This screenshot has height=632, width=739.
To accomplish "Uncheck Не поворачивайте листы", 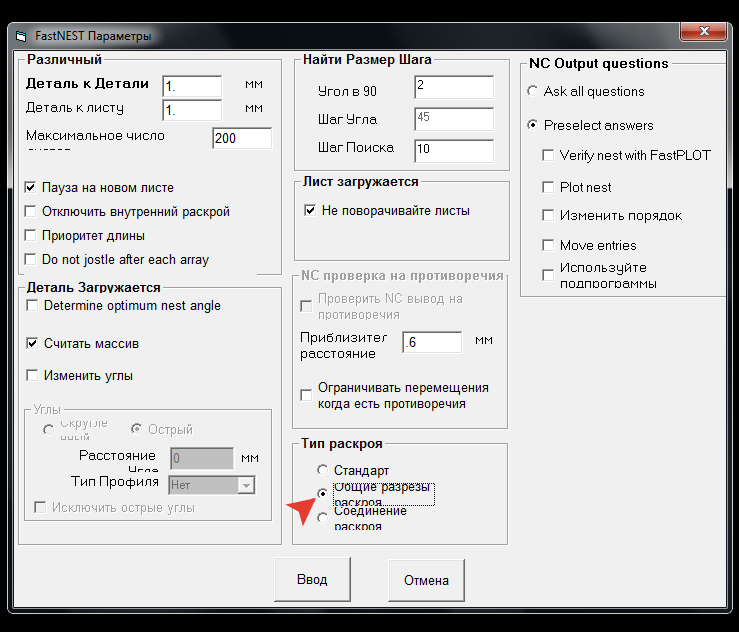I will click(x=310, y=210).
